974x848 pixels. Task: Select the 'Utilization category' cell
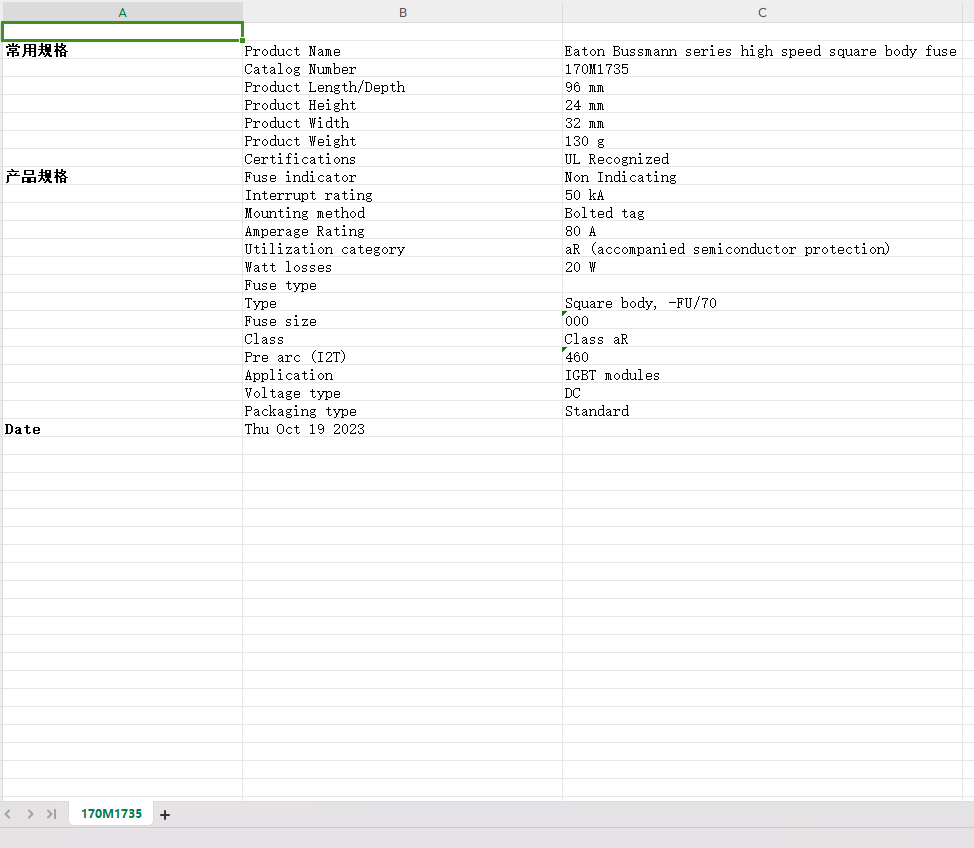403,249
